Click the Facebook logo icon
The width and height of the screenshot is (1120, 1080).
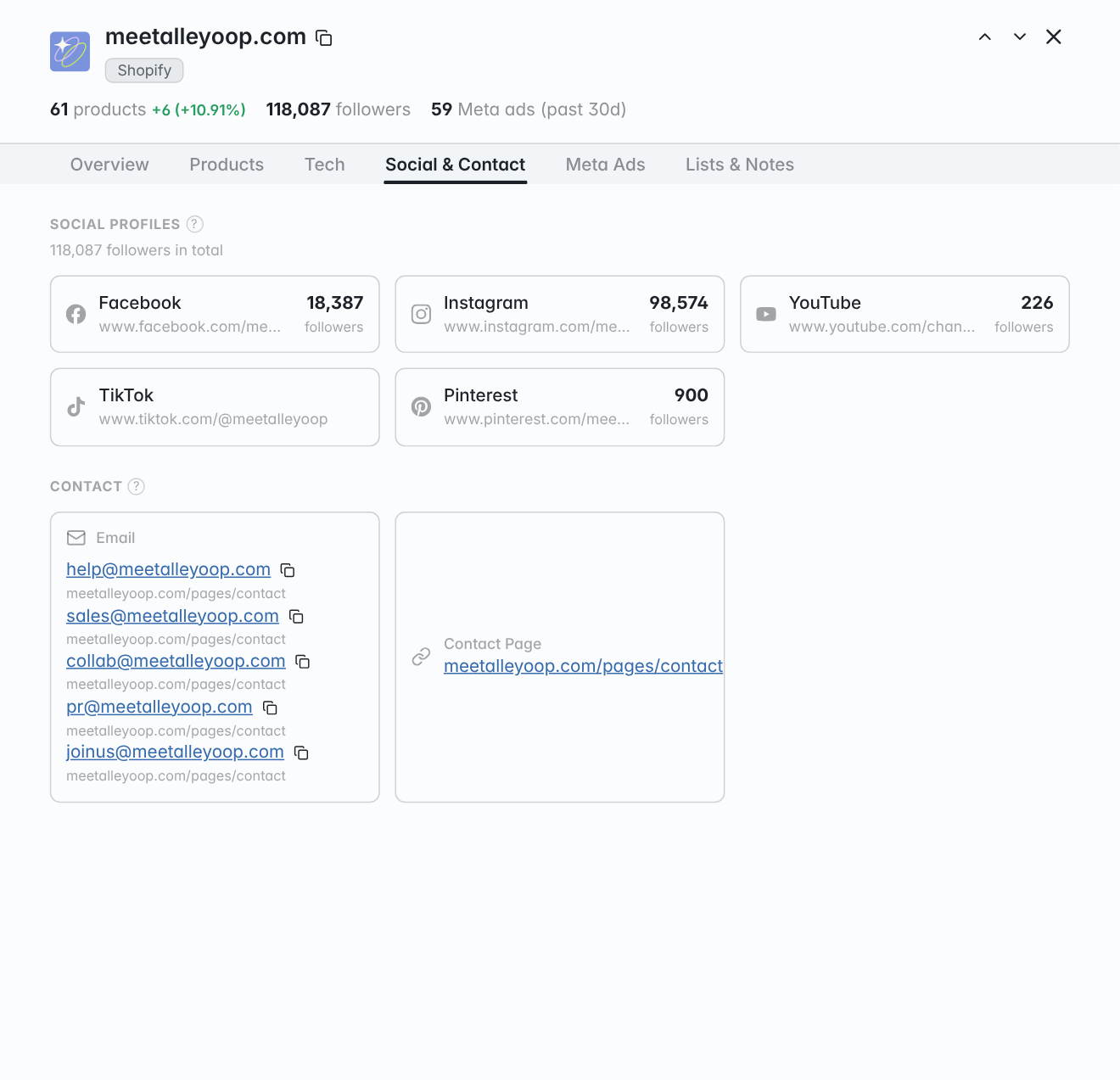(76, 314)
